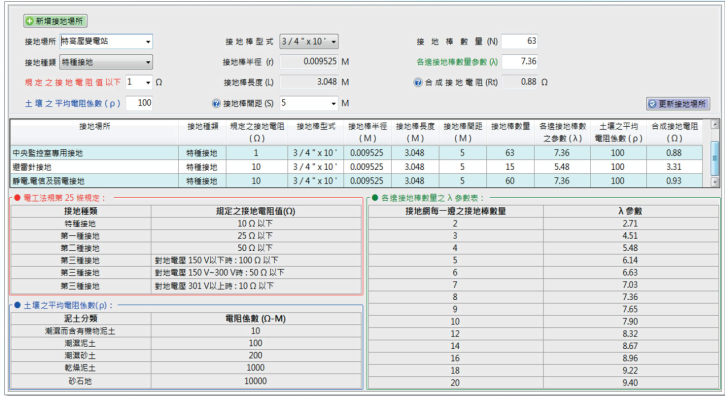725x396 pixels.
Task: Click the 7.65 λ parameter value
Action: 630,309
